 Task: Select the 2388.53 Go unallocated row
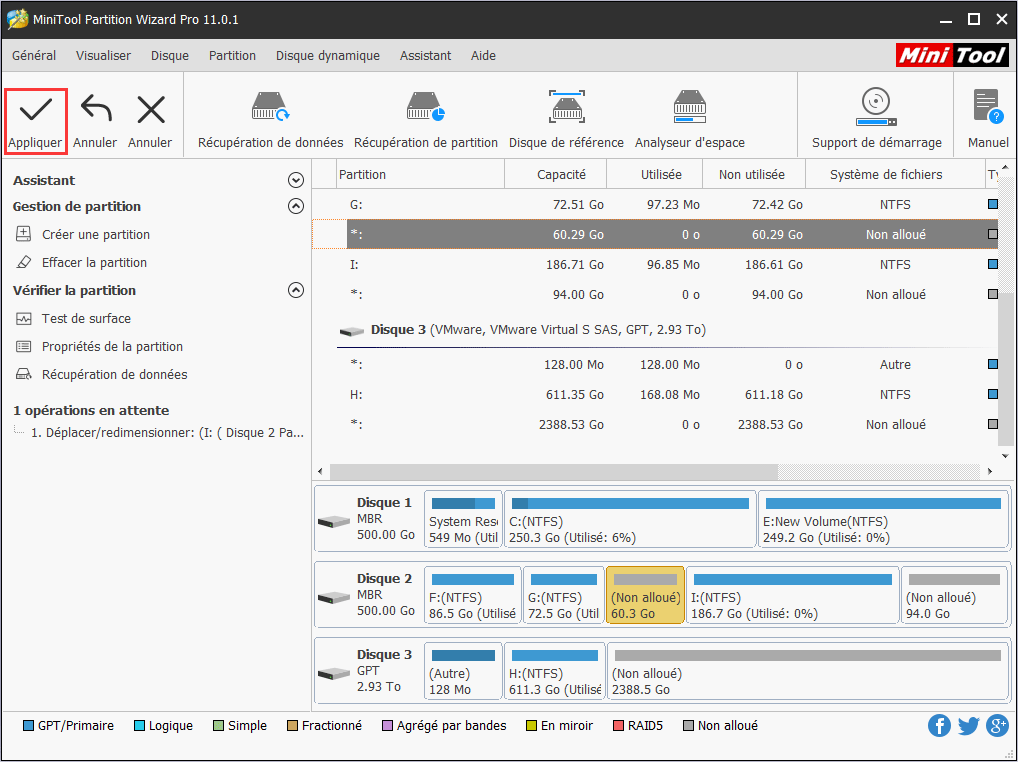point(656,424)
